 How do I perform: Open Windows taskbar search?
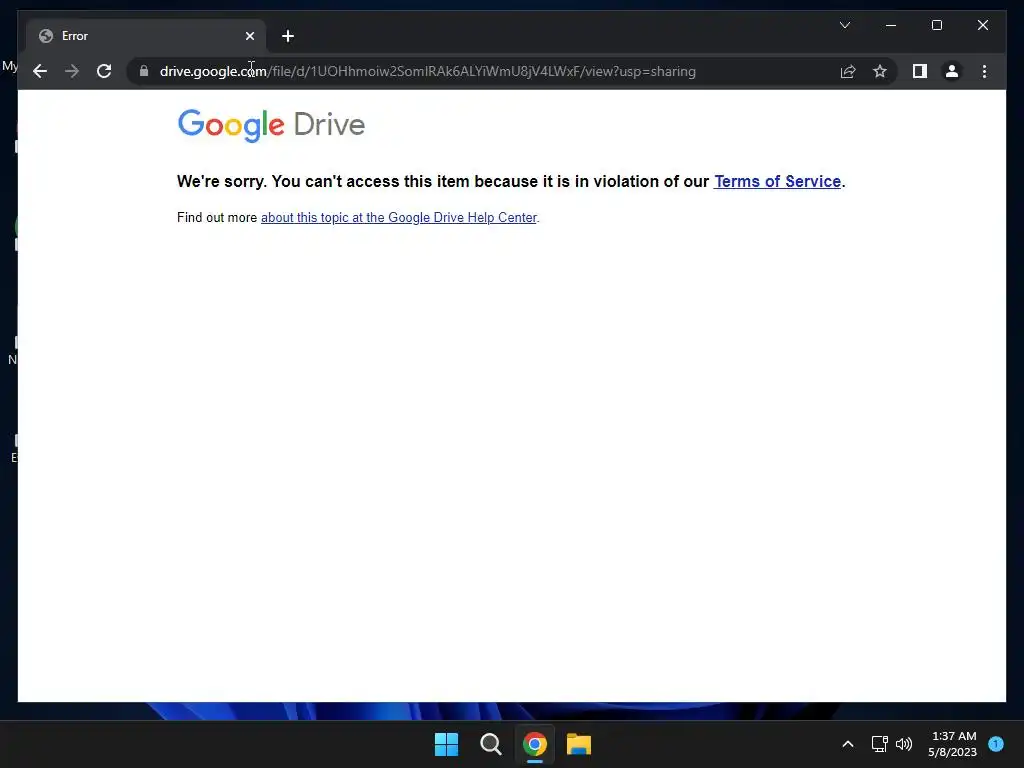tap(490, 744)
